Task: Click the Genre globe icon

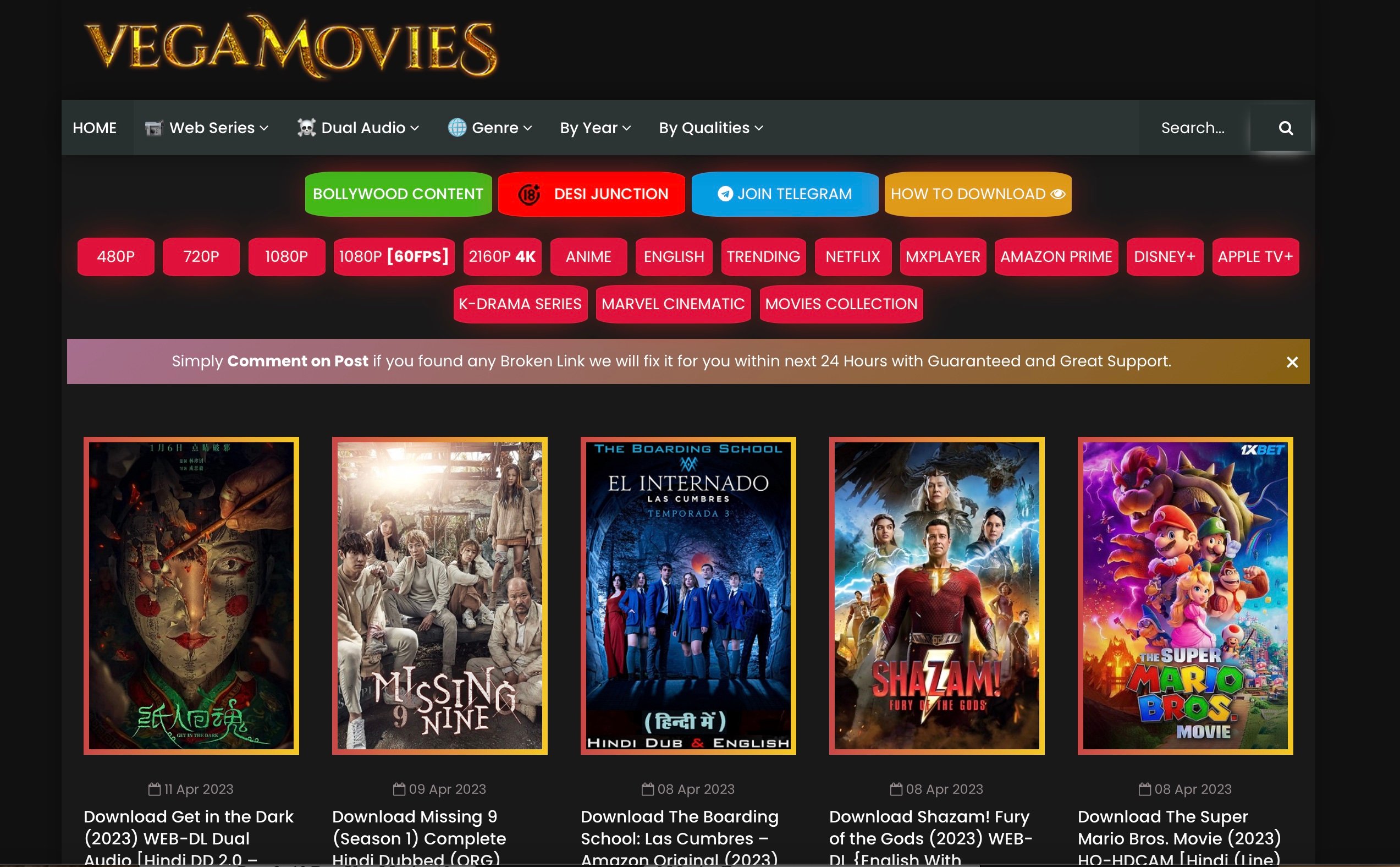Action: 457,127
